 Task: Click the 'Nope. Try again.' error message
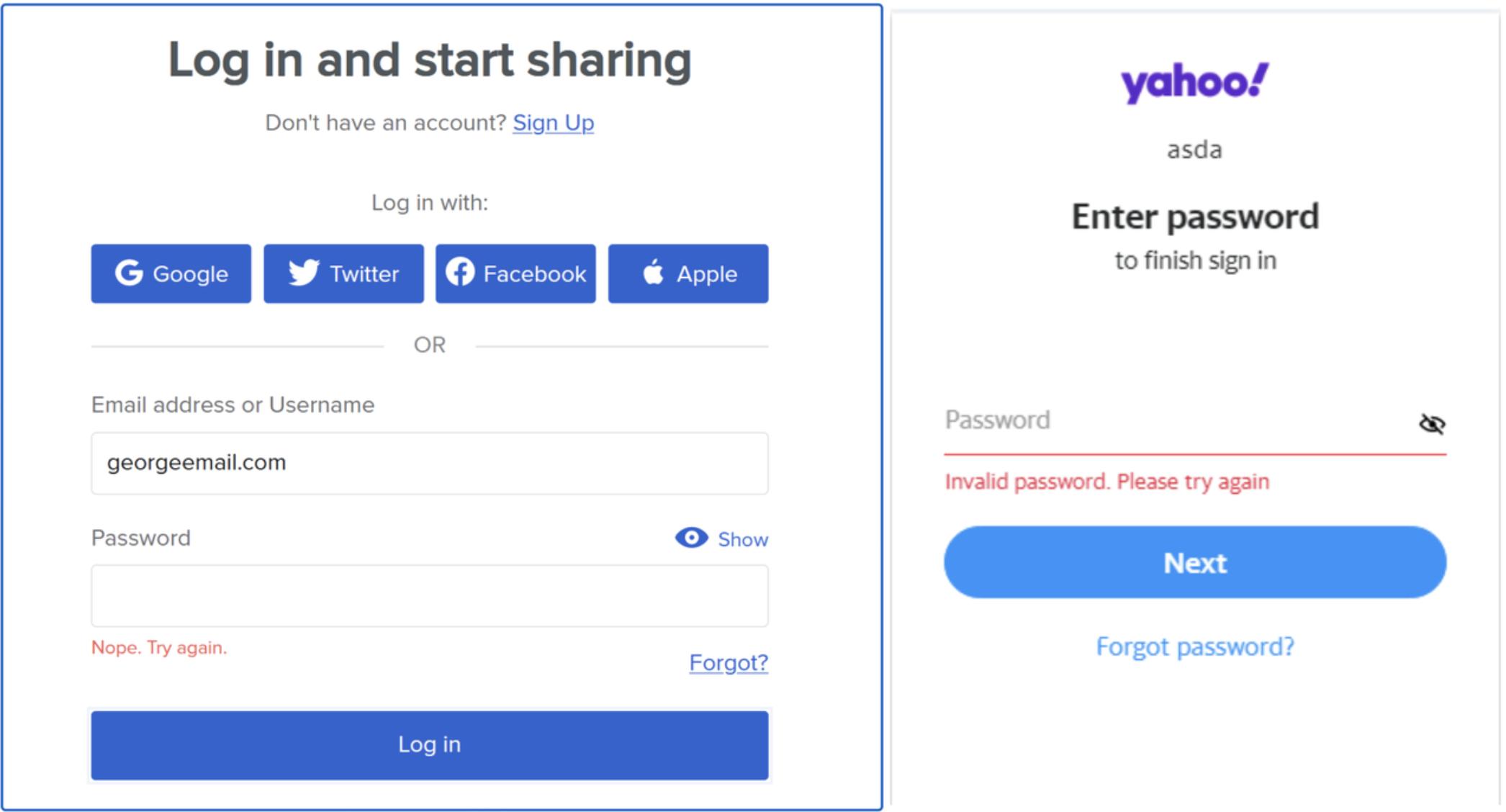coord(159,648)
